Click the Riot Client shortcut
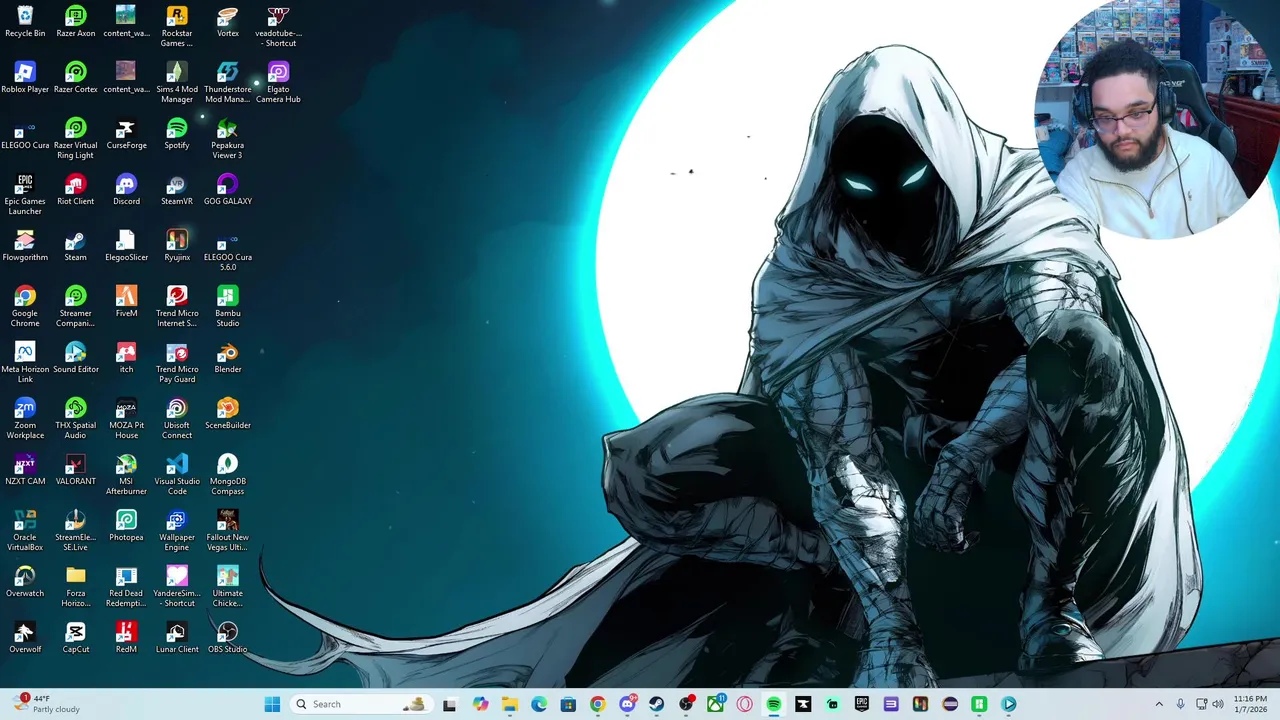 pos(75,190)
